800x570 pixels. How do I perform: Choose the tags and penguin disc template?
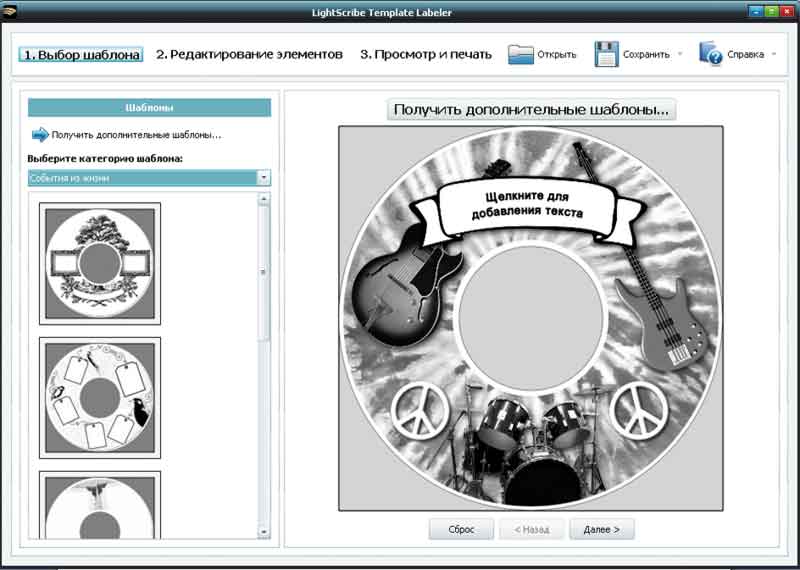pyautogui.click(x=99, y=397)
